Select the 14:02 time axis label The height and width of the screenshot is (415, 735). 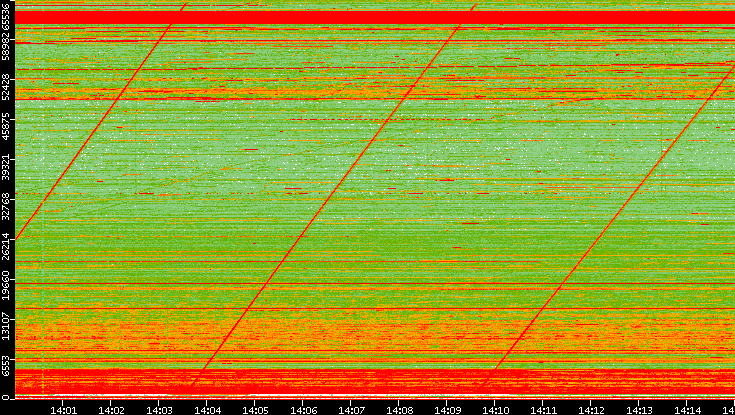pos(111,411)
